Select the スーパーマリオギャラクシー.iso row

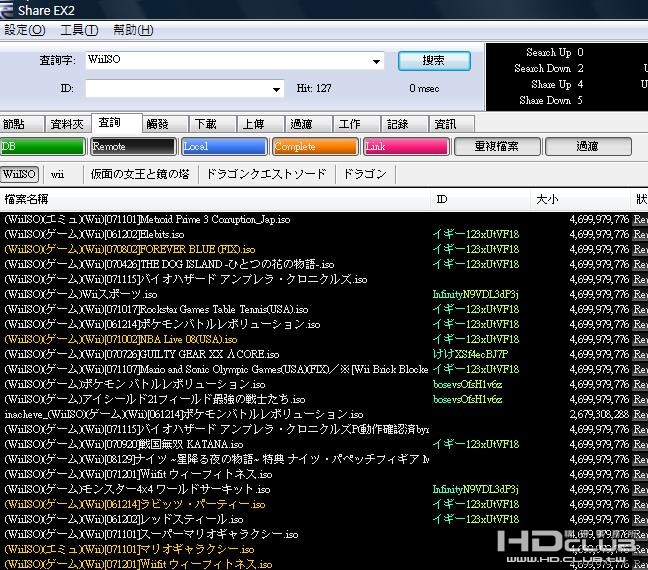click(324, 534)
